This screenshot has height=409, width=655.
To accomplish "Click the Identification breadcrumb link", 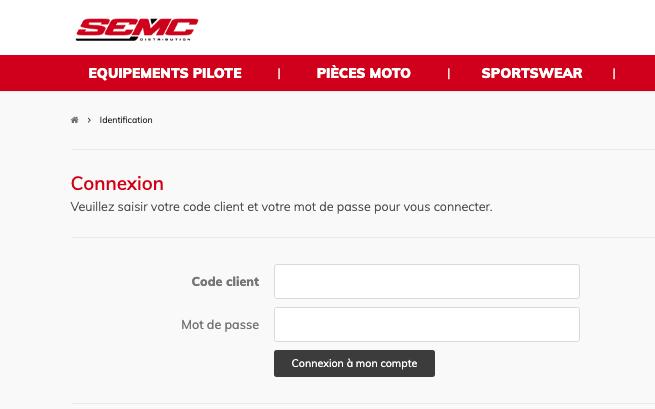I will click(x=126, y=120).
